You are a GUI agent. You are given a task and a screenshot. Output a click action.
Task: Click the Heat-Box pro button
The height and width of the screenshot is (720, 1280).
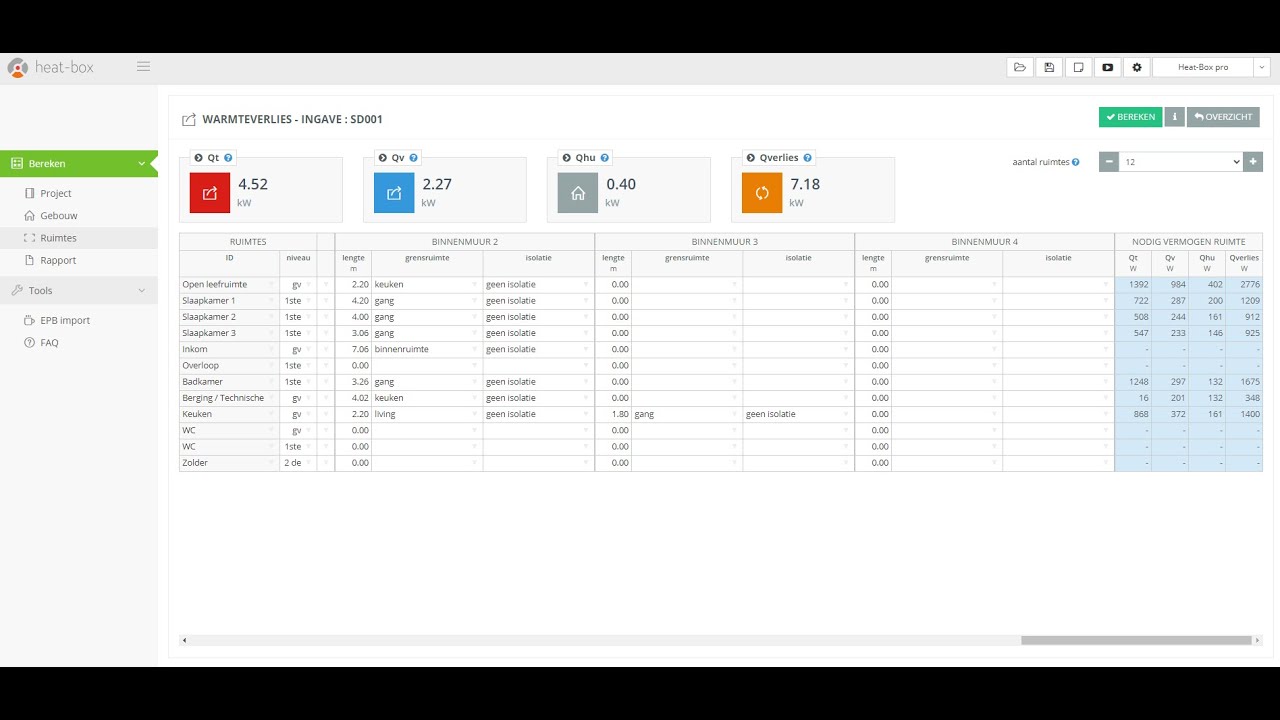pyautogui.click(x=1202, y=67)
